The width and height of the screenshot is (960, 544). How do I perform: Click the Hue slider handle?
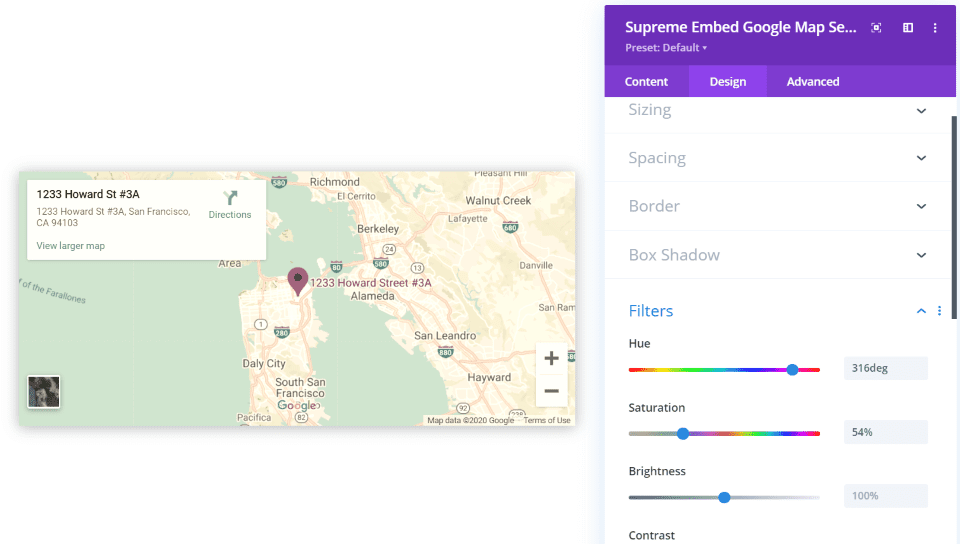pyautogui.click(x=792, y=369)
